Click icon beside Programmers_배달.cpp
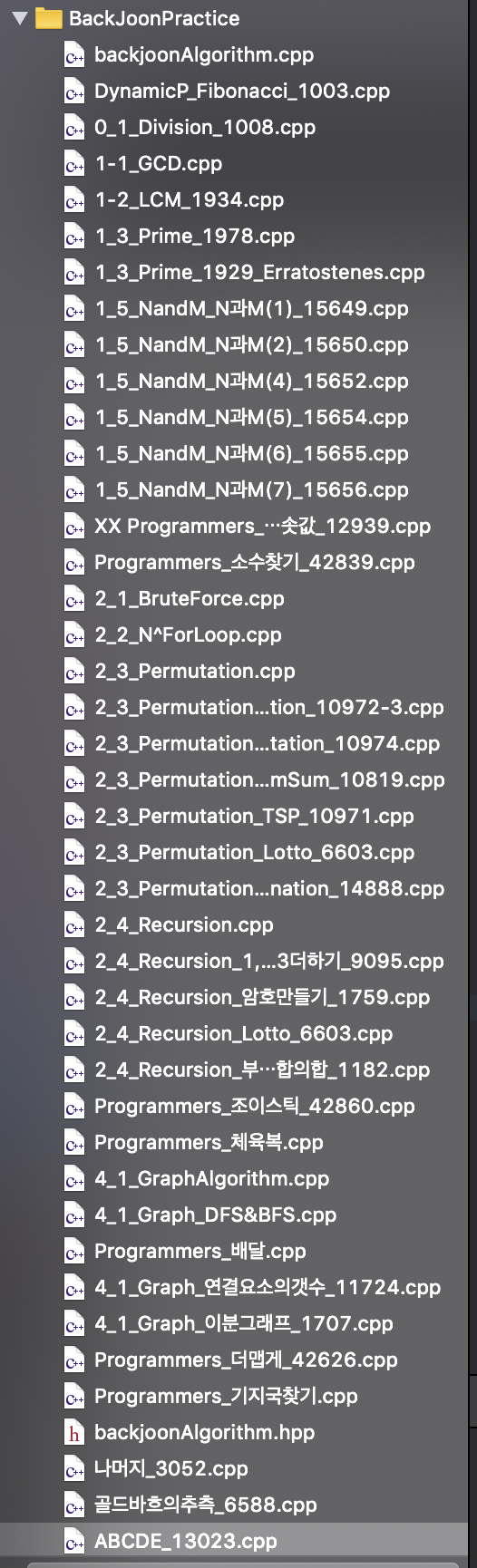477x1568 pixels. 74,1252
